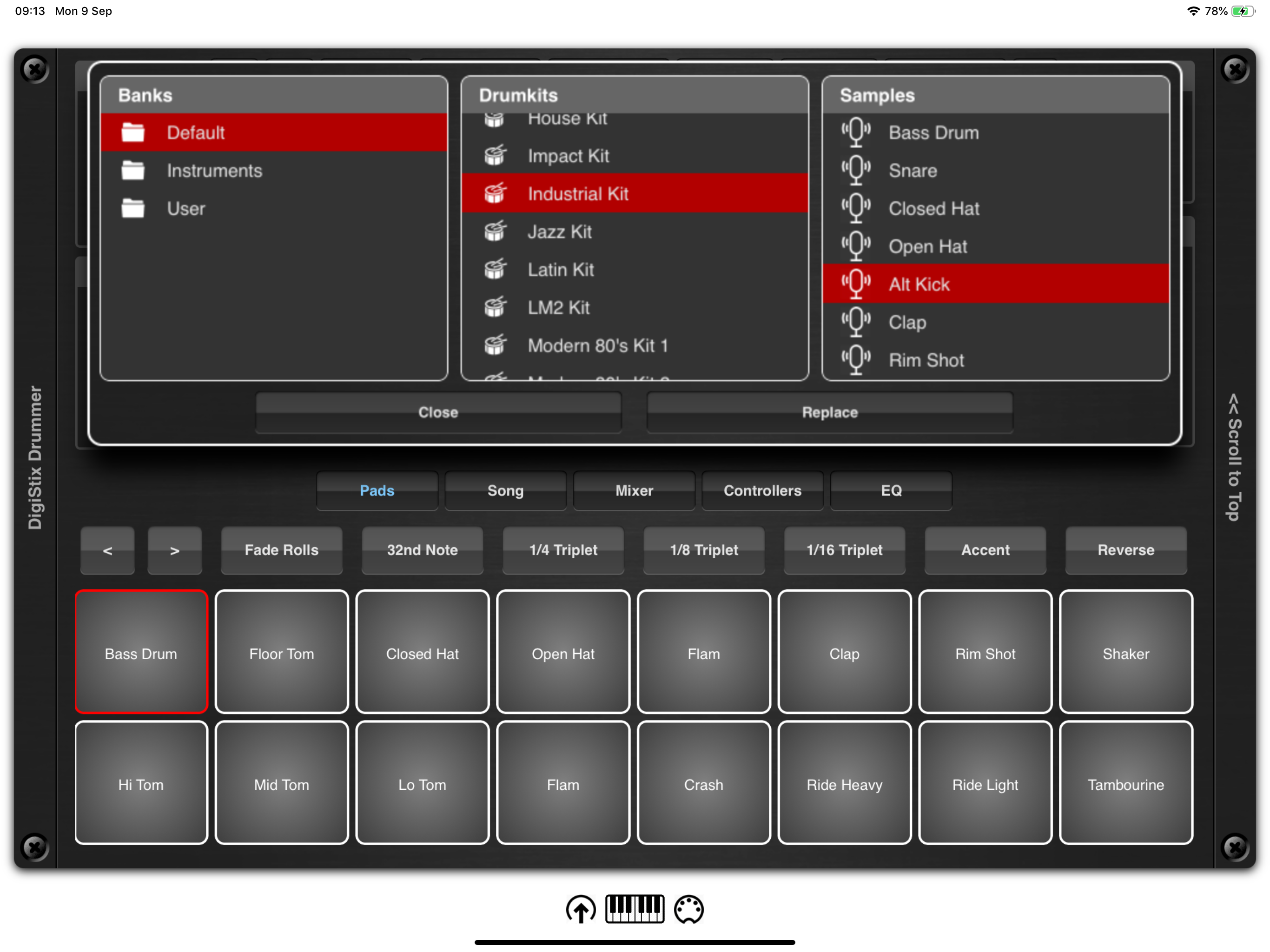The height and width of the screenshot is (952, 1270).
Task: Click the User bank folder icon
Action: (x=133, y=208)
